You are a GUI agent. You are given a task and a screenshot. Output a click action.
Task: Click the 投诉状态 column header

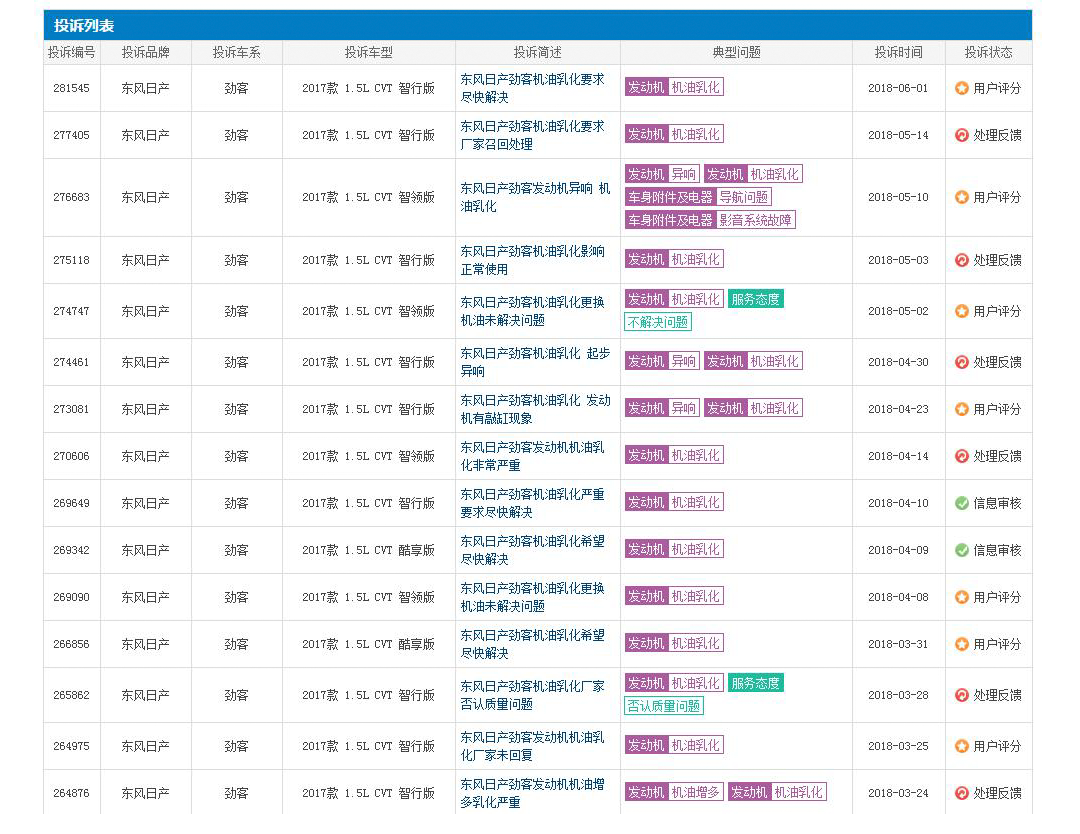coord(988,52)
